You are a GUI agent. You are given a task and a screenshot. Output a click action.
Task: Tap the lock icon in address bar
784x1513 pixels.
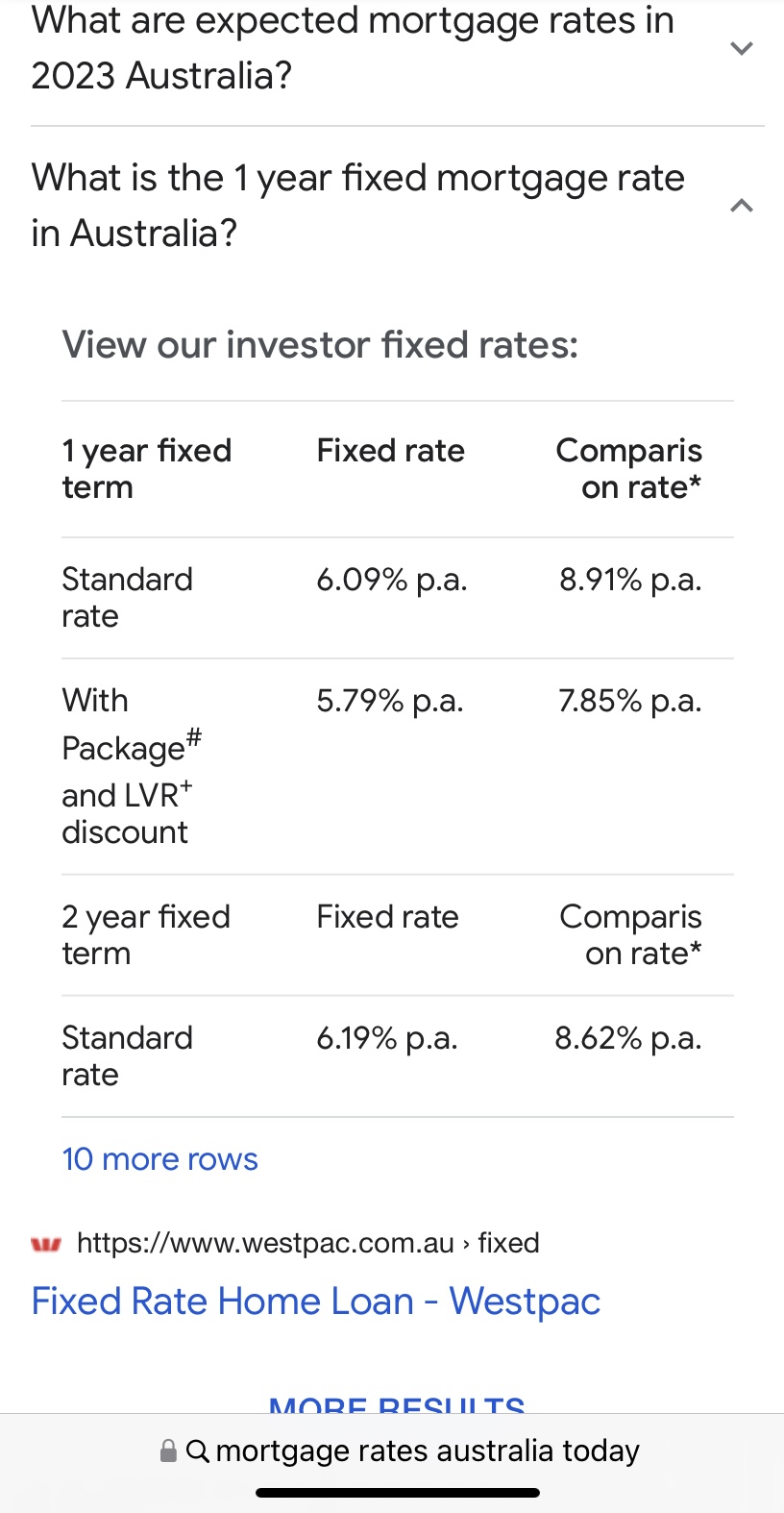tap(168, 1451)
